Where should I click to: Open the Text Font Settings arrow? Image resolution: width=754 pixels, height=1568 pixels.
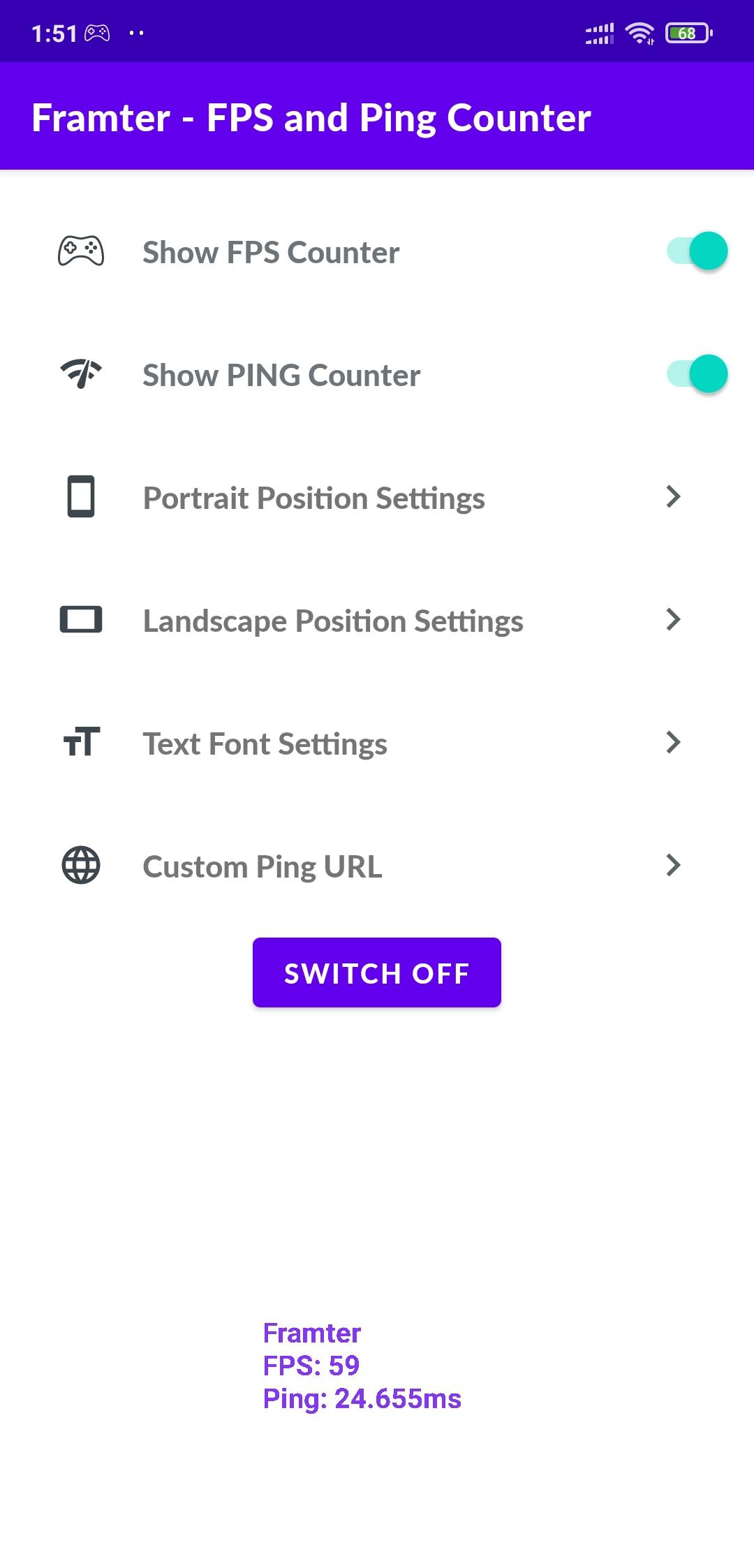[x=673, y=742]
